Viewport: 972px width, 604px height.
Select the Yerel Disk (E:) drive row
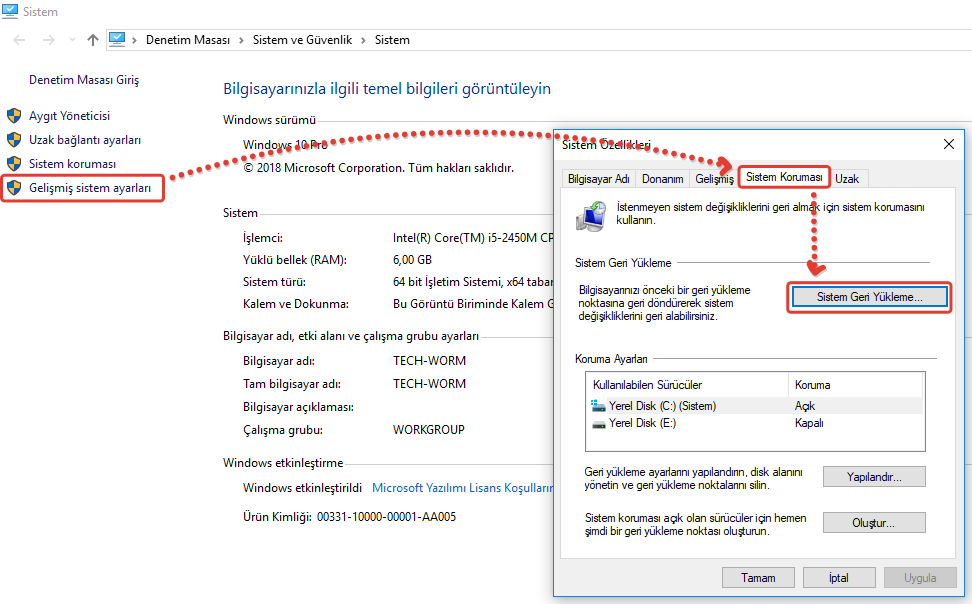[x=642, y=423]
